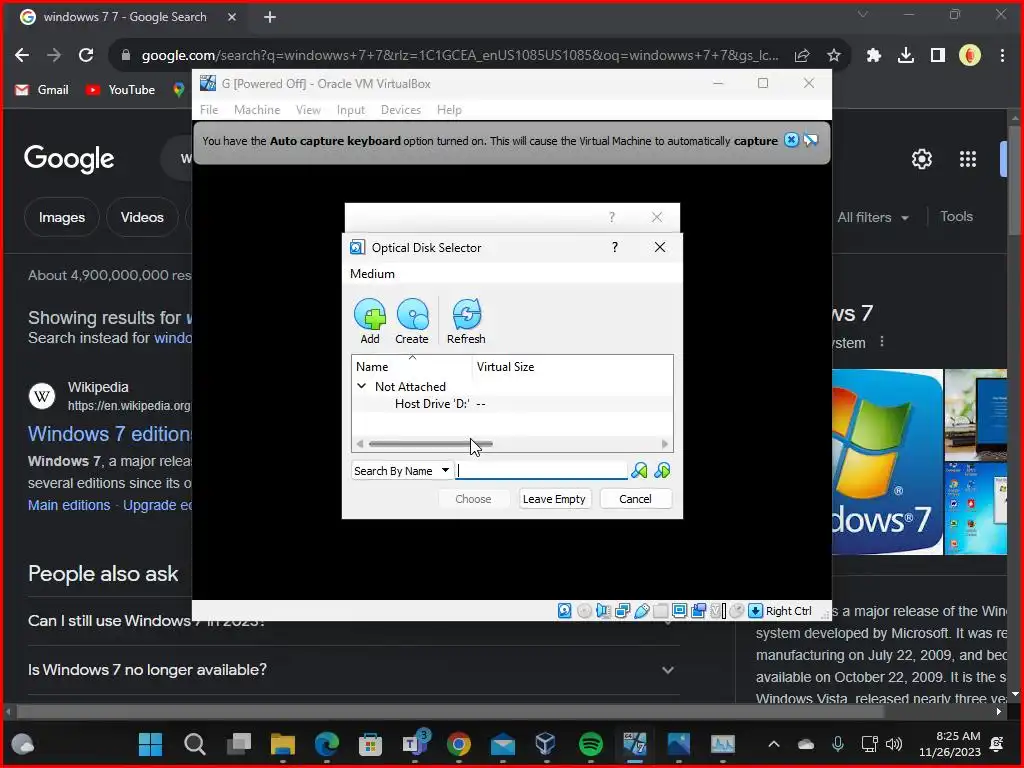Click the search text field in the selector

(541, 470)
